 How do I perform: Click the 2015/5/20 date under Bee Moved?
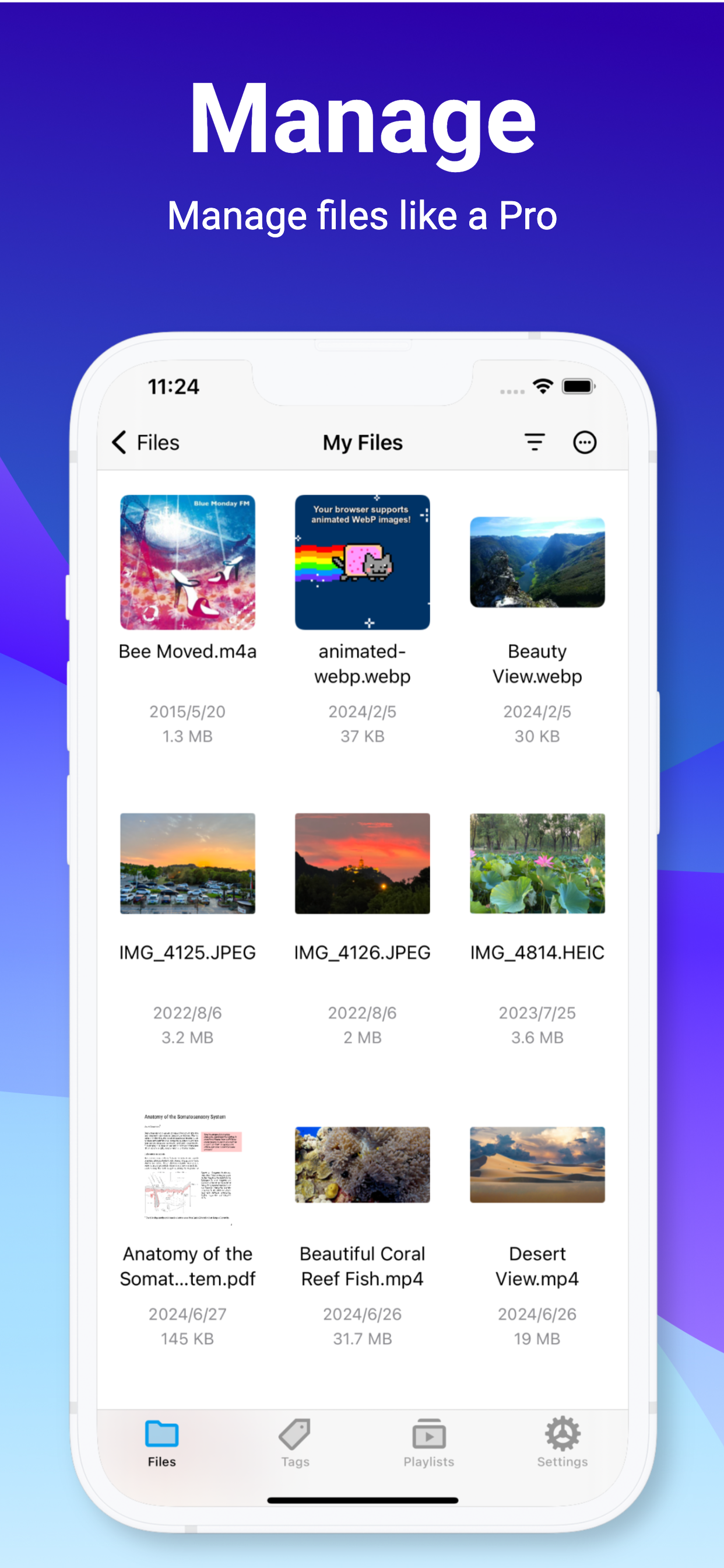(x=187, y=712)
